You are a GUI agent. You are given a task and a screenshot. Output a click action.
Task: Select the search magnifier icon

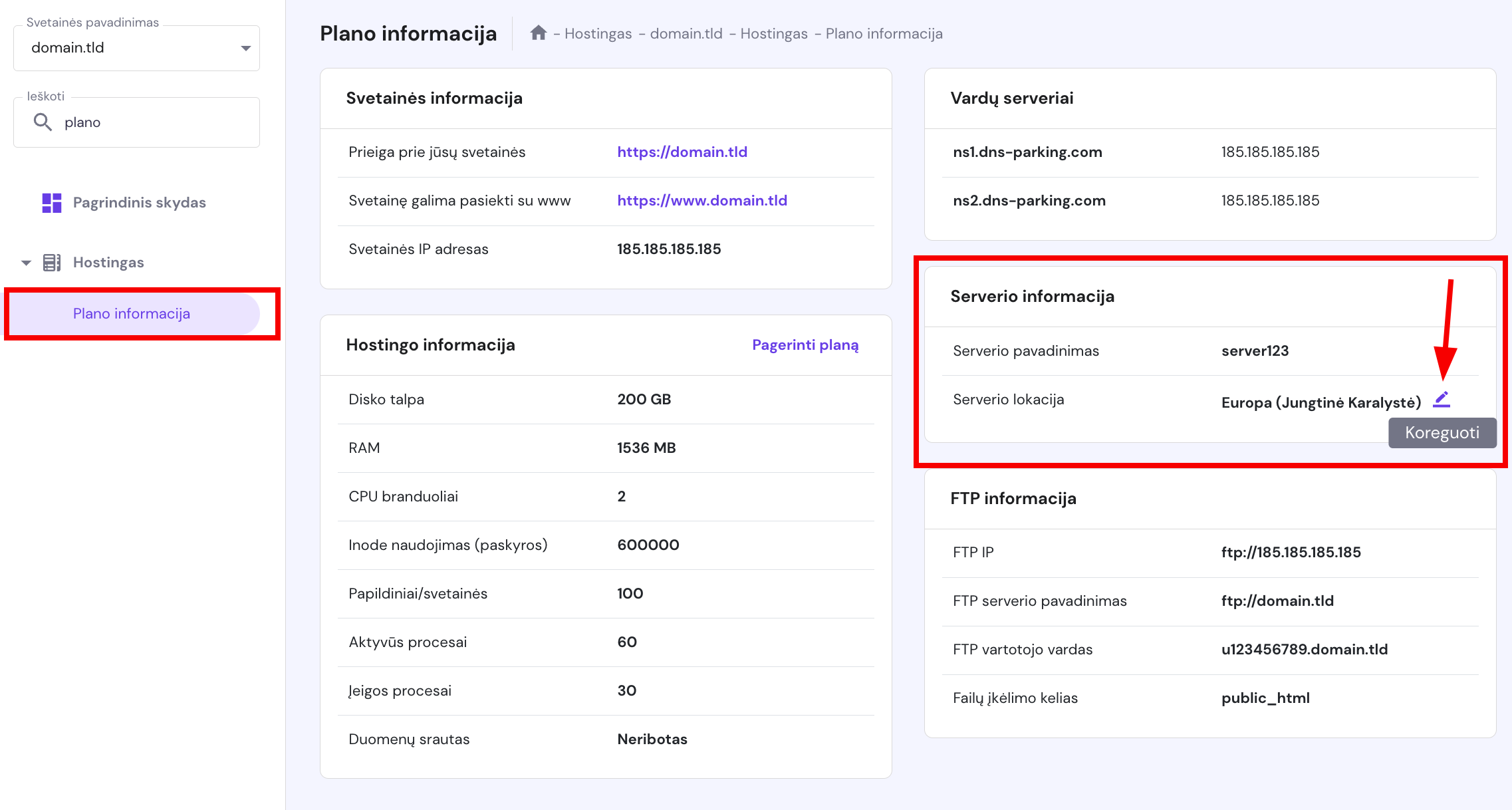pos(43,122)
